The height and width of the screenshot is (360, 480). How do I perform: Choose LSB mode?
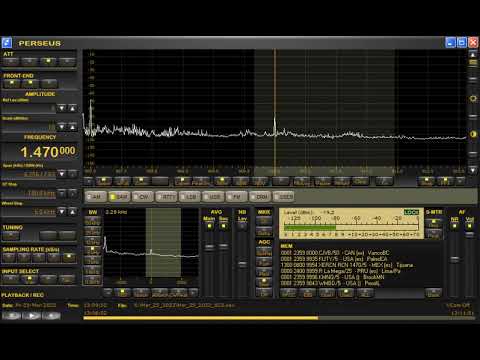click(x=190, y=197)
